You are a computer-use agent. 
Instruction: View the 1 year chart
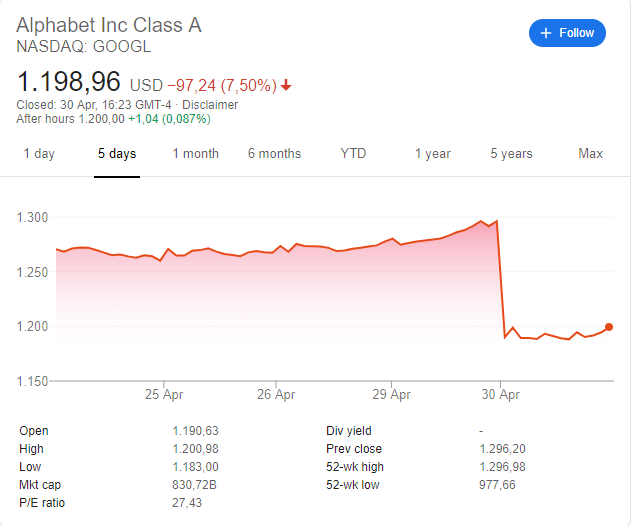tap(433, 154)
